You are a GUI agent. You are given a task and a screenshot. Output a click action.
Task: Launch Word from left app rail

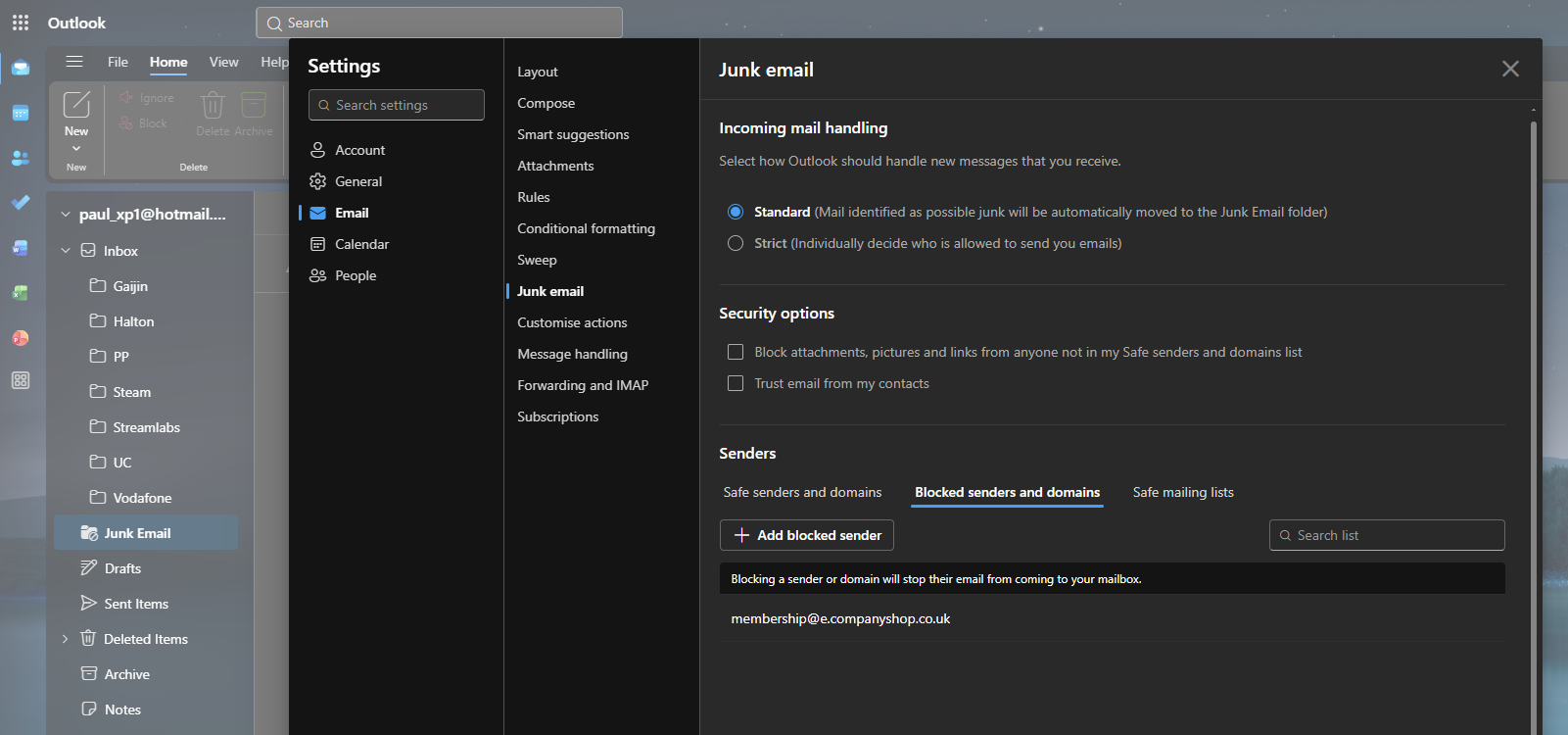click(21, 248)
